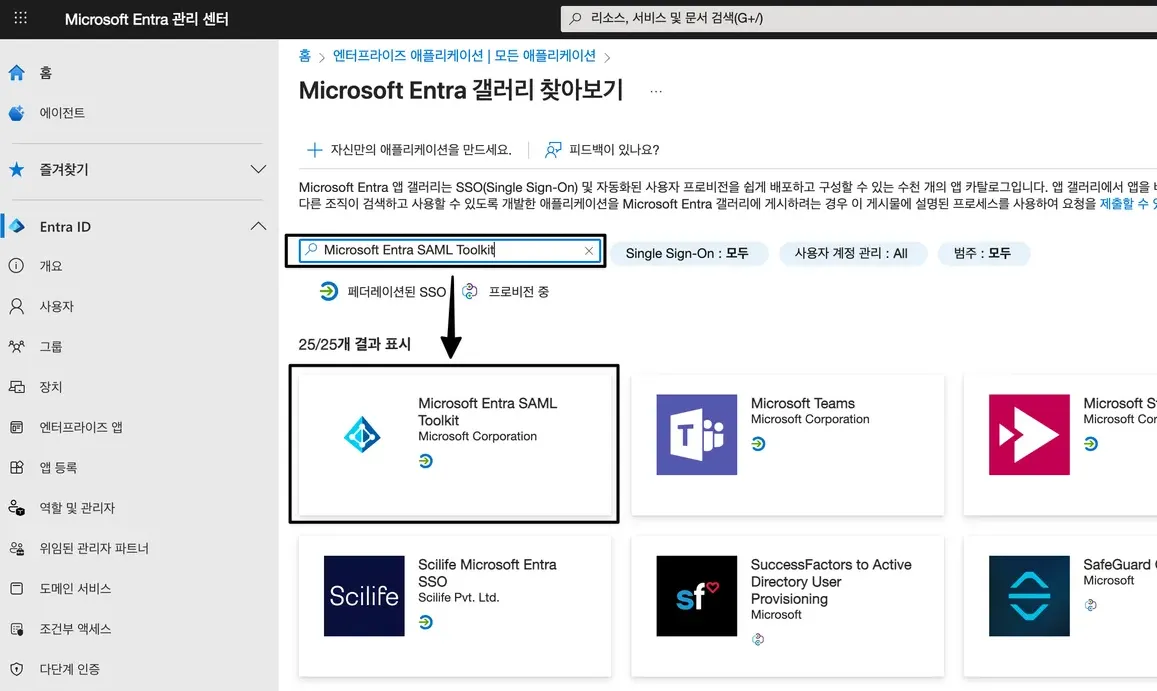The height and width of the screenshot is (691, 1157).
Task: Click the 25/25개 결과 표시 result count
Action: click(x=354, y=344)
